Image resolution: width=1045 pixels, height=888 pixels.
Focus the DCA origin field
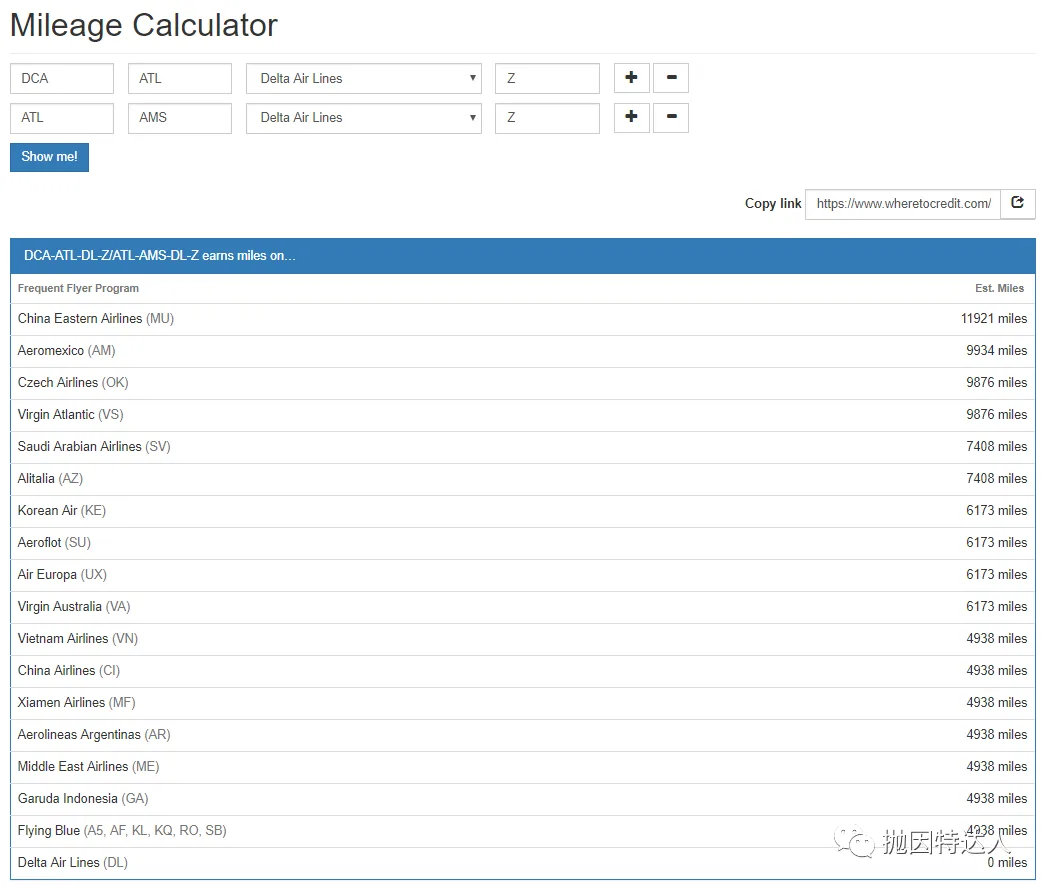tap(62, 79)
